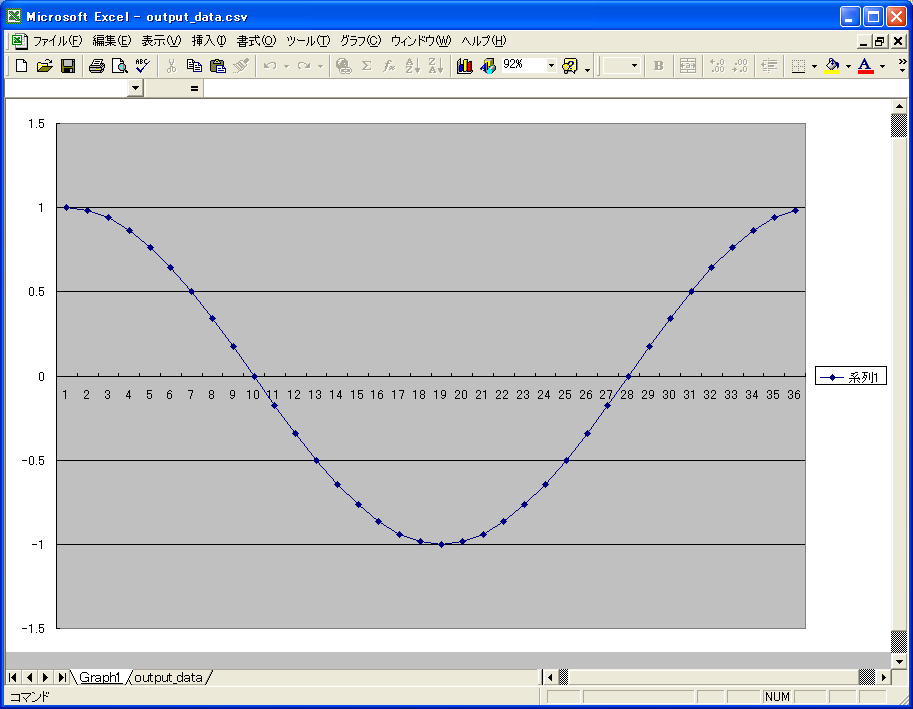Open the ファイル (File) menu
This screenshot has width=913, height=709.
pyautogui.click(x=58, y=41)
